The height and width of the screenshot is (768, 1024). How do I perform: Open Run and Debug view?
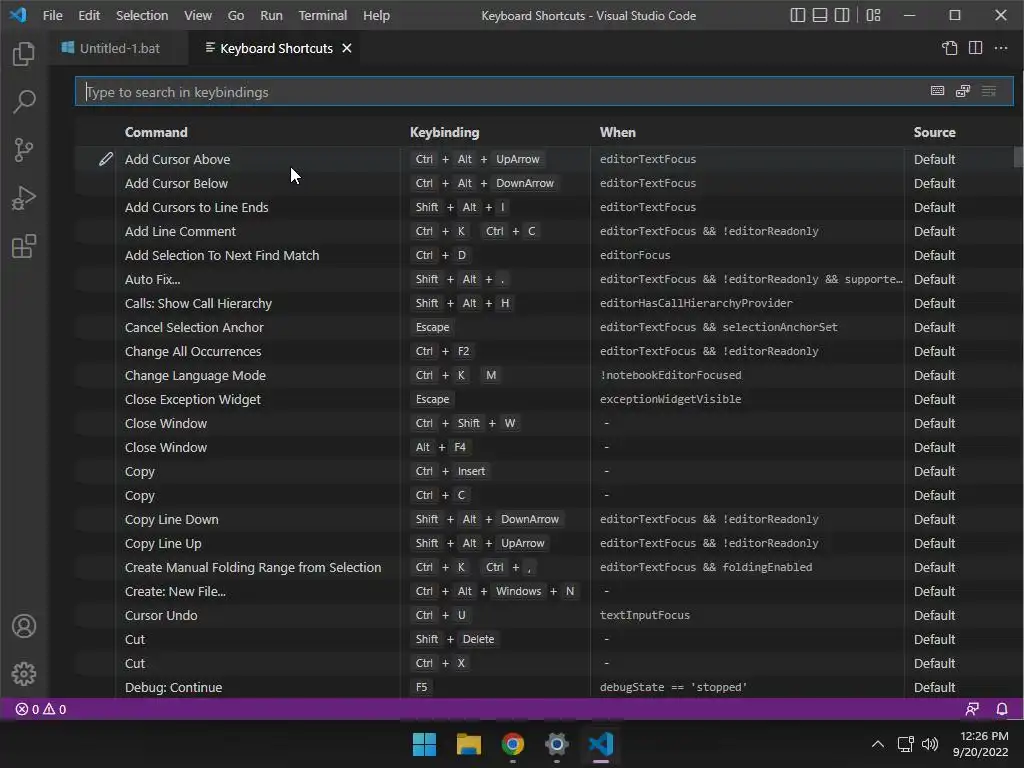point(24,198)
